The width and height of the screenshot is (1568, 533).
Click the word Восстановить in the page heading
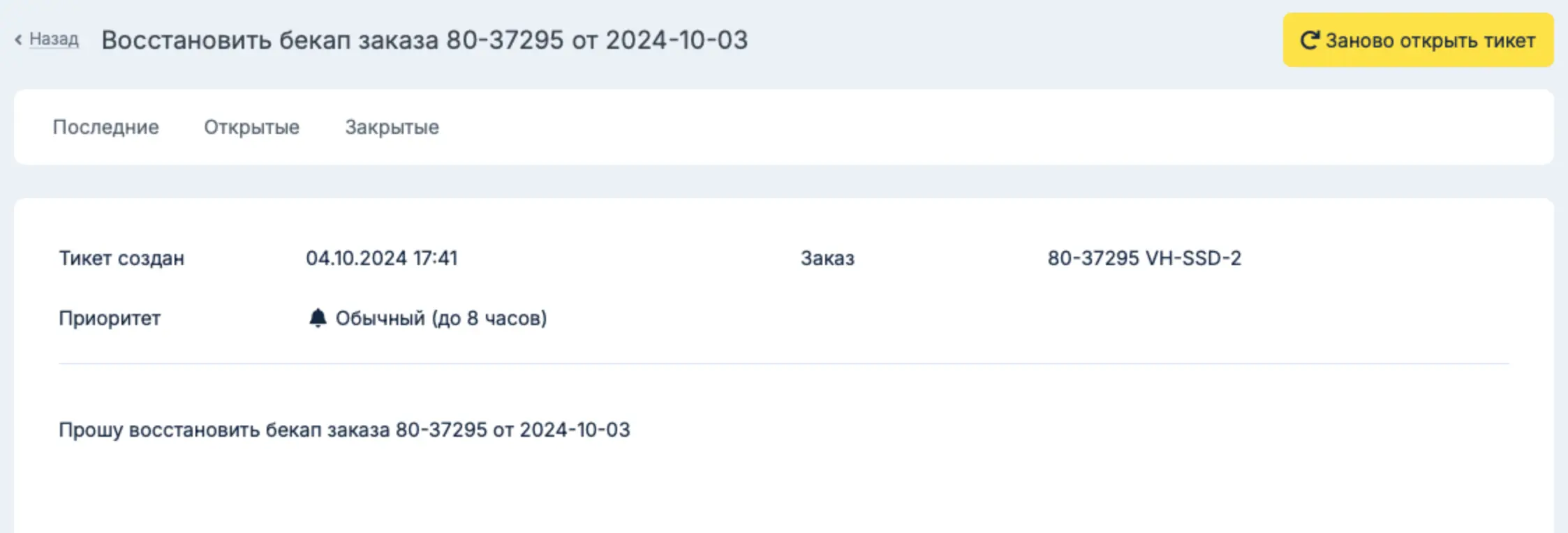[186, 40]
